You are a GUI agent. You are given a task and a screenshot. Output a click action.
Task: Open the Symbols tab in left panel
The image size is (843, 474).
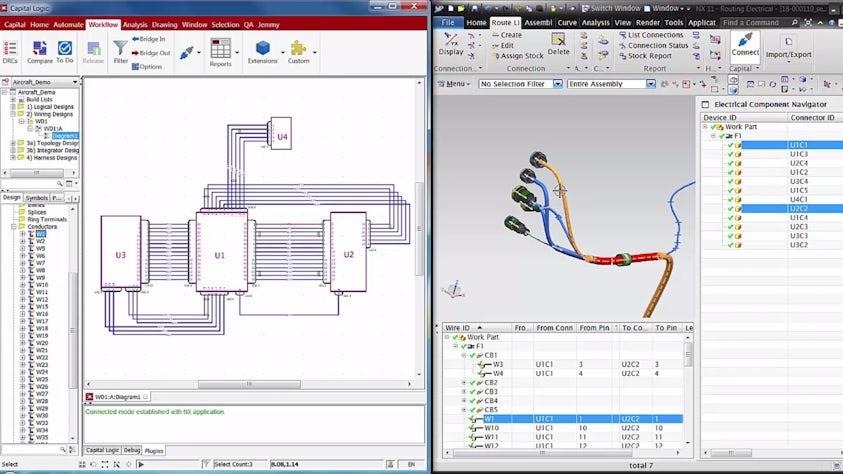point(36,198)
